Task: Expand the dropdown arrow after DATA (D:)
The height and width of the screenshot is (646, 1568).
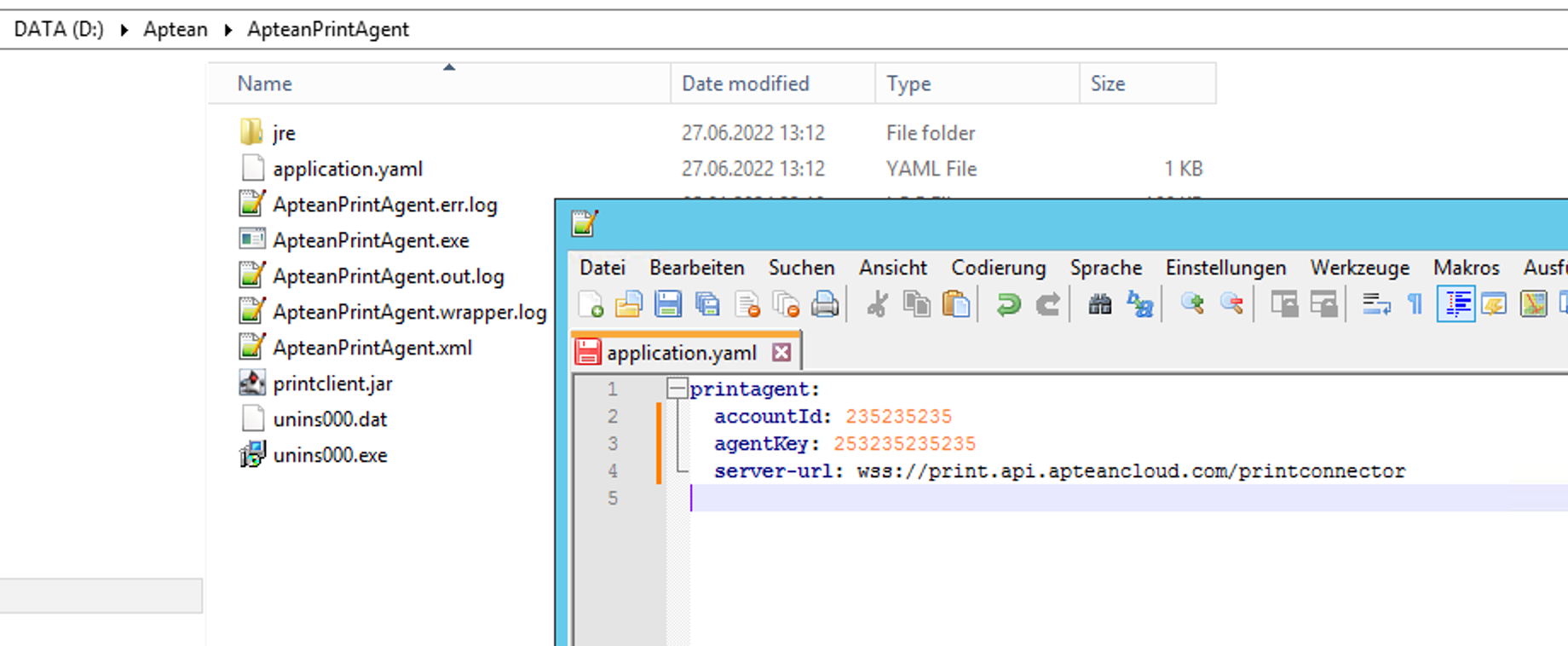Action: [124, 30]
